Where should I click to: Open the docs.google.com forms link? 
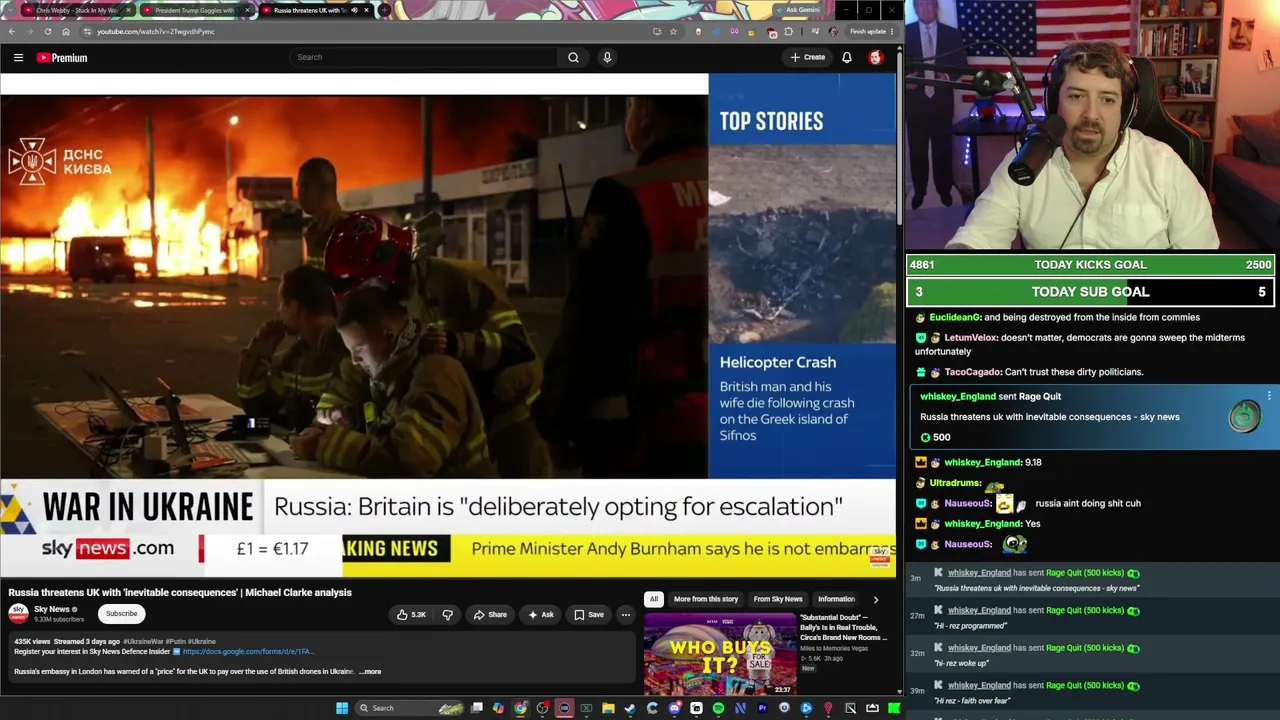(x=248, y=652)
